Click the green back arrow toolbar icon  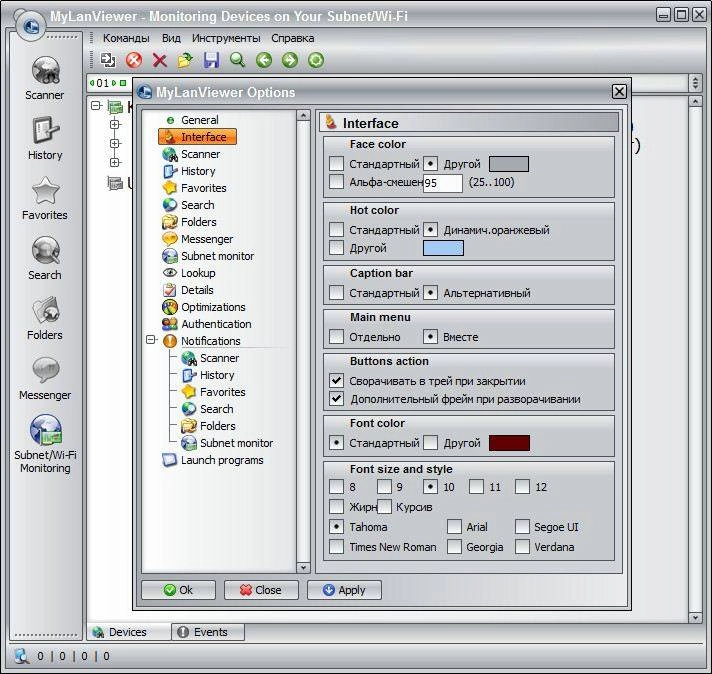point(263,59)
